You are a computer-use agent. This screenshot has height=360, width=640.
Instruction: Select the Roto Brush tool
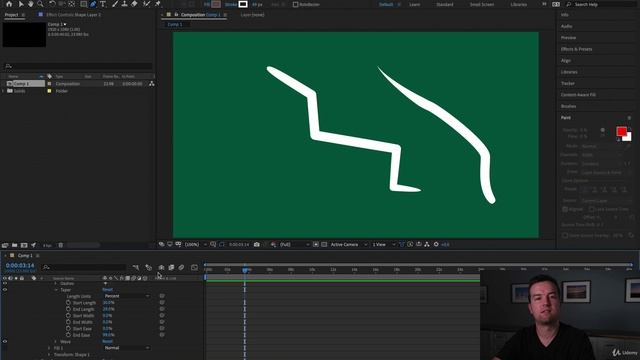147,4
